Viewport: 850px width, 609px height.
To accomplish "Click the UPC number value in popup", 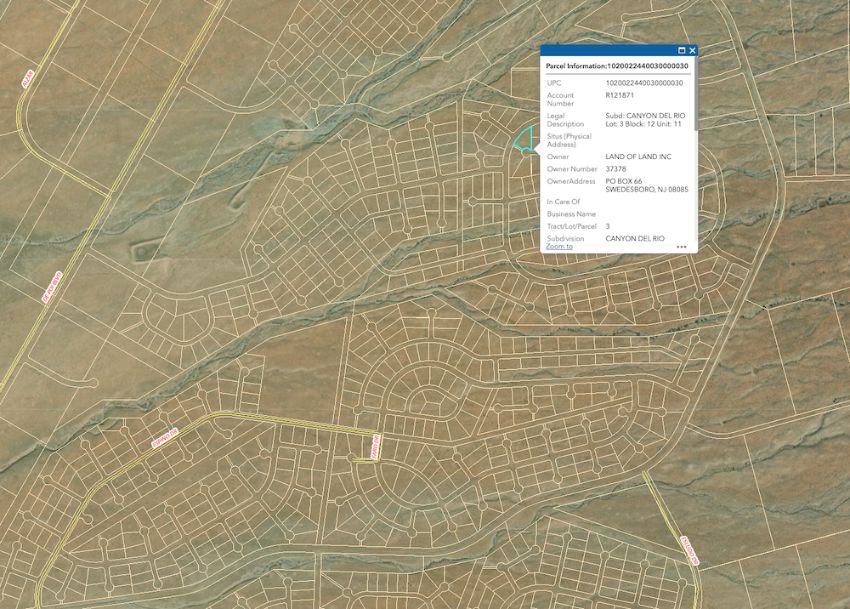I will [644, 83].
